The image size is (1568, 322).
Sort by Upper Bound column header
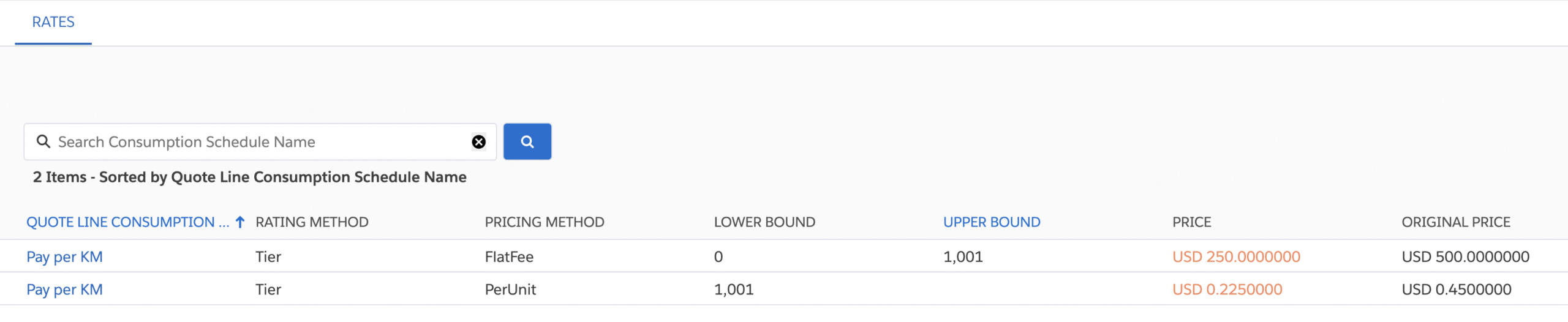coord(992,222)
